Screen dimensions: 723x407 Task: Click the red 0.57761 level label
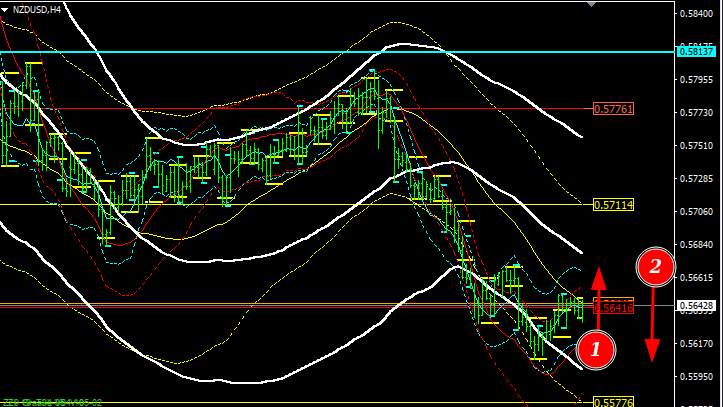pos(613,109)
